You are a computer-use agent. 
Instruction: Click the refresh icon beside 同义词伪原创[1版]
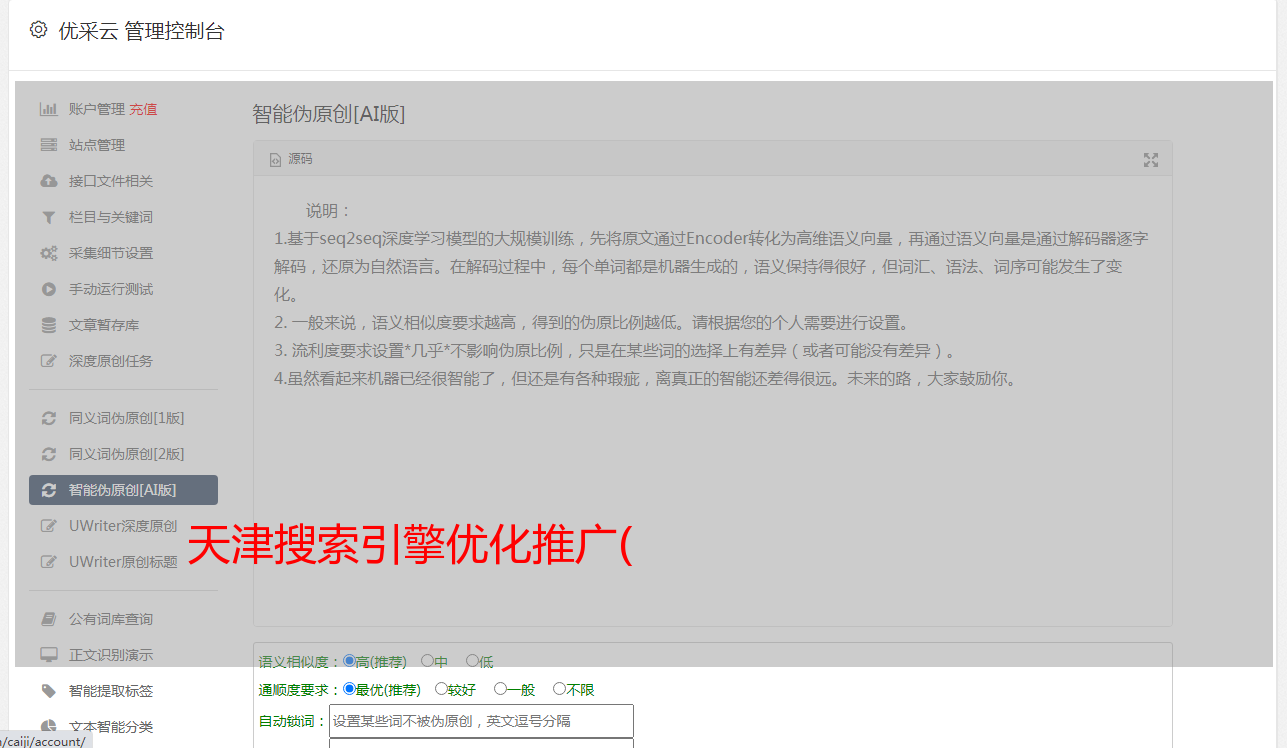pos(48,418)
